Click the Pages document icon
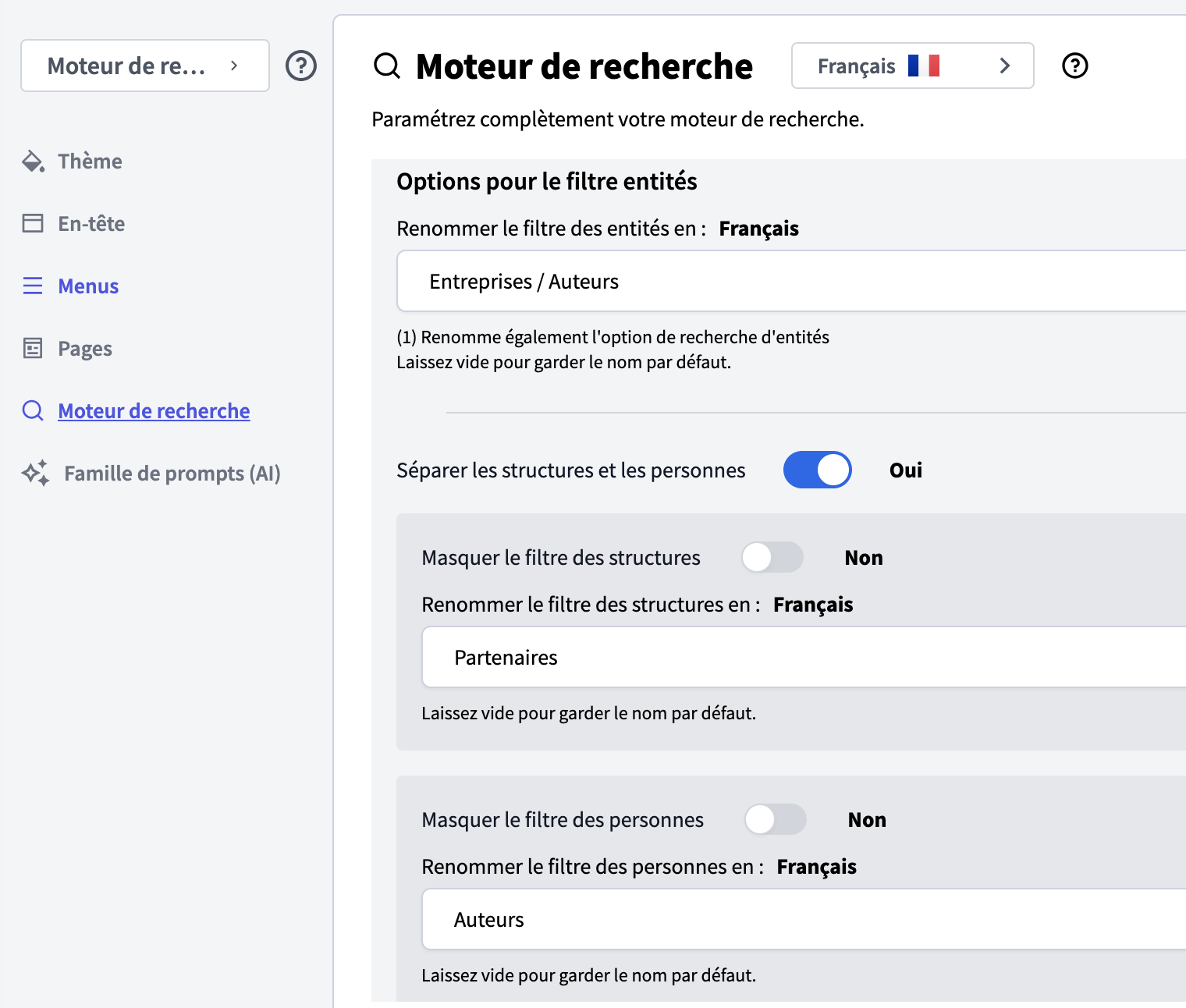This screenshot has width=1186, height=1008. [33, 349]
